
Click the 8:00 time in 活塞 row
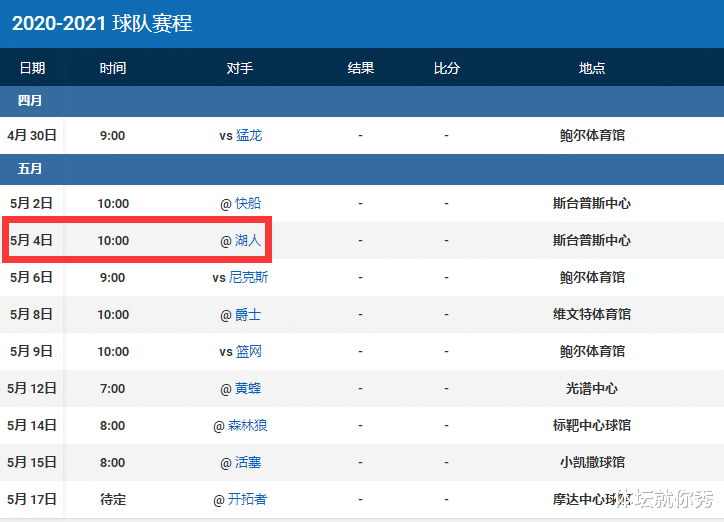(x=113, y=462)
